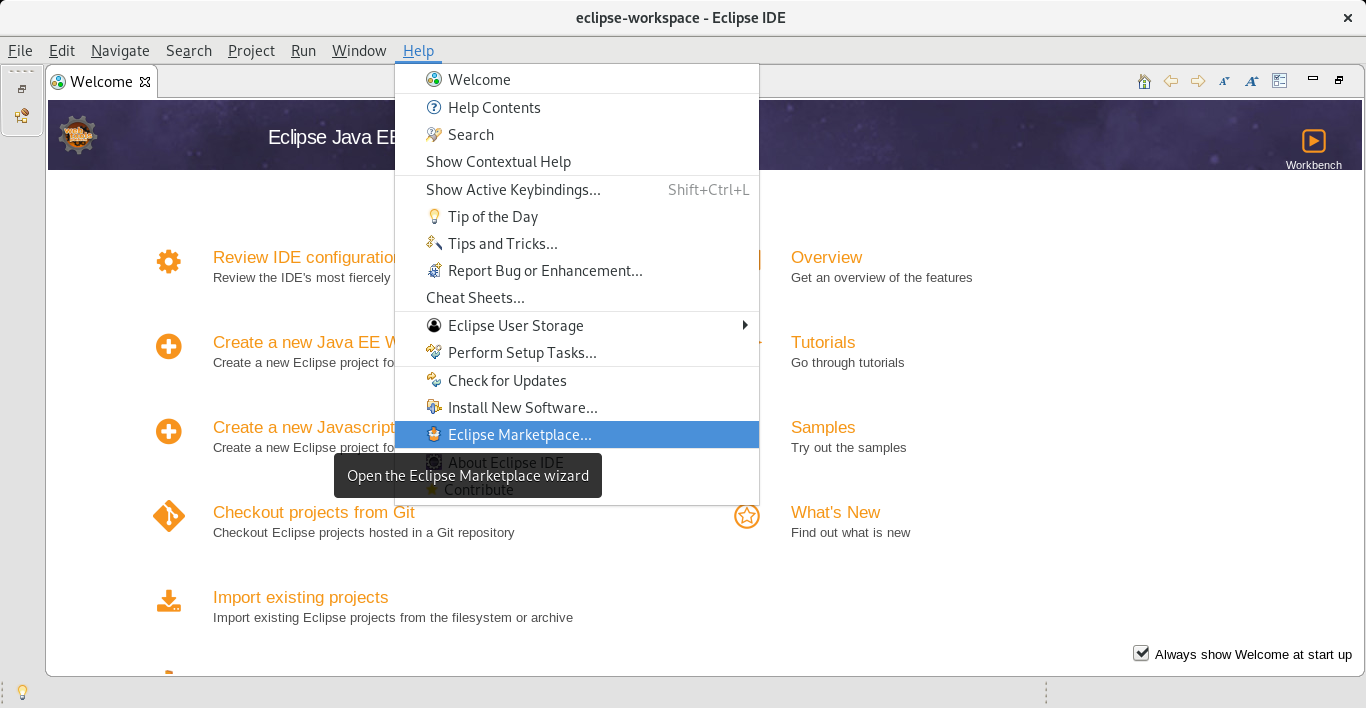
Task: Click the plus icon beside Create a new Java EE
Action: click(169, 347)
